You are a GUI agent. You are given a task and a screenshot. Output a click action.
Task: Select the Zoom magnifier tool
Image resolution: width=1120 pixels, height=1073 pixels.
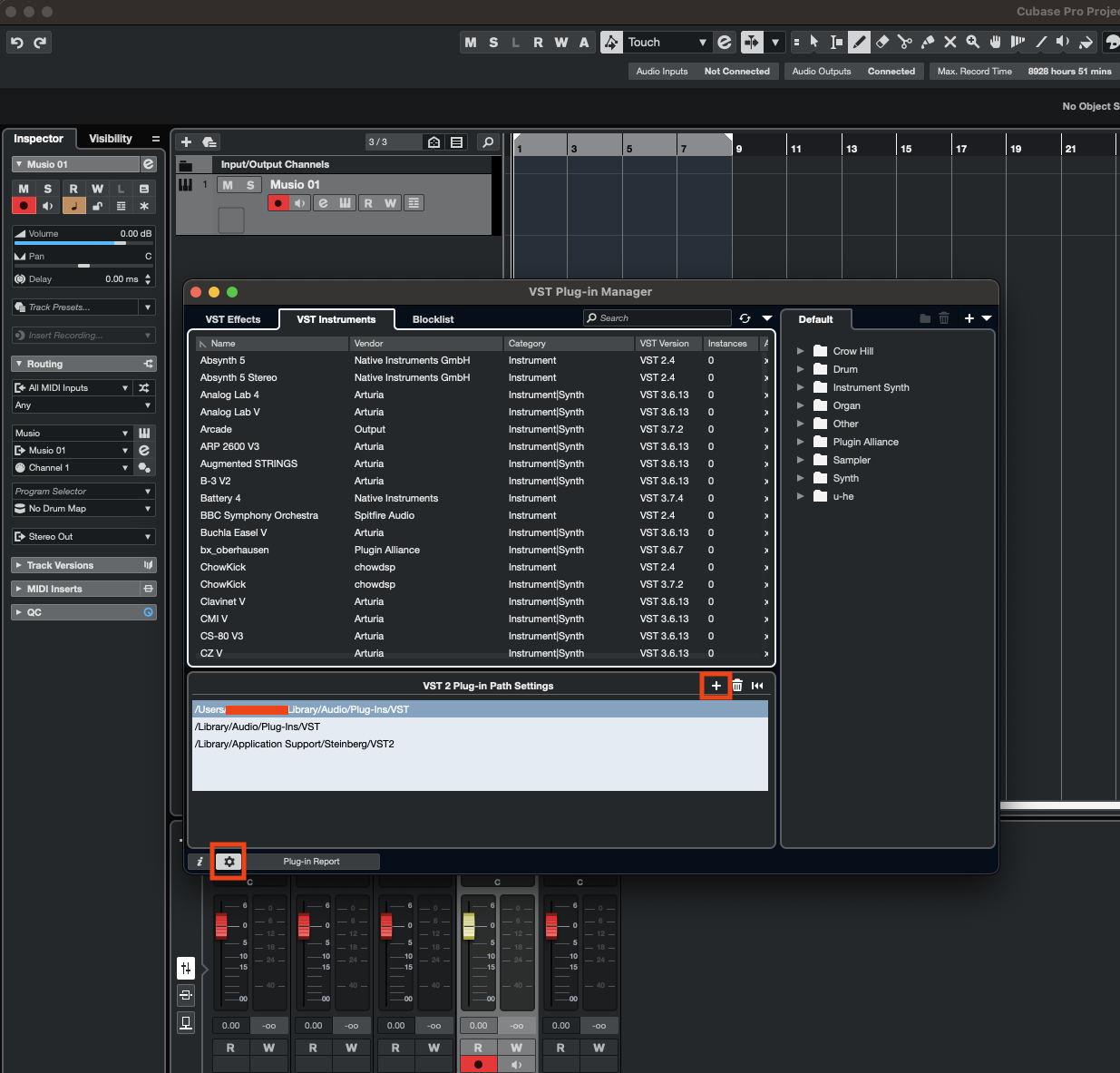pos(973,42)
